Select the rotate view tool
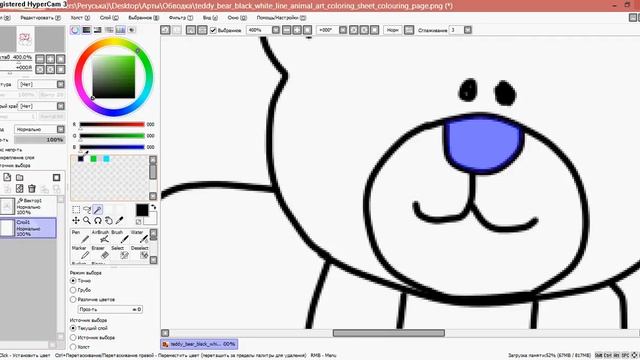 (x=98, y=220)
